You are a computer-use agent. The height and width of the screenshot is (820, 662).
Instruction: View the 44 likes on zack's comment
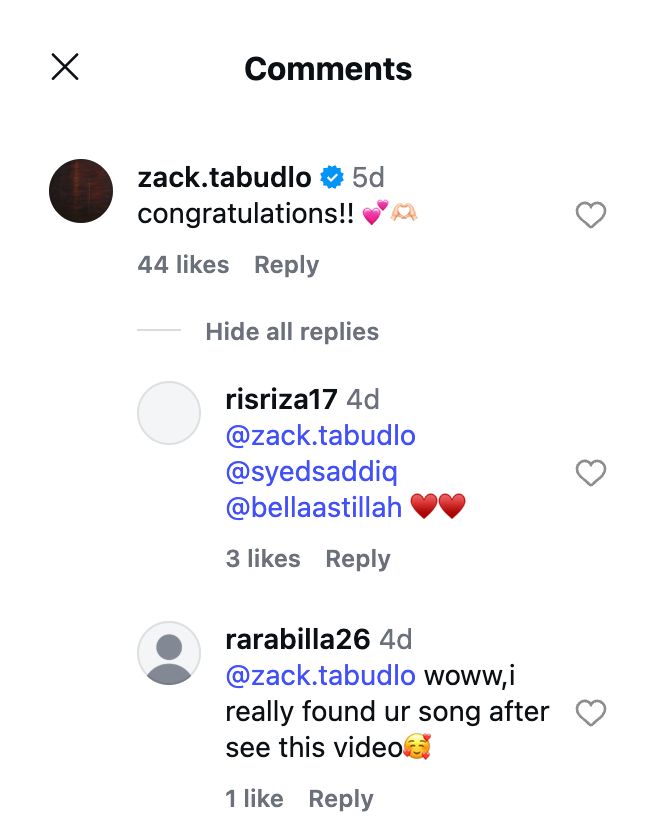click(x=184, y=265)
